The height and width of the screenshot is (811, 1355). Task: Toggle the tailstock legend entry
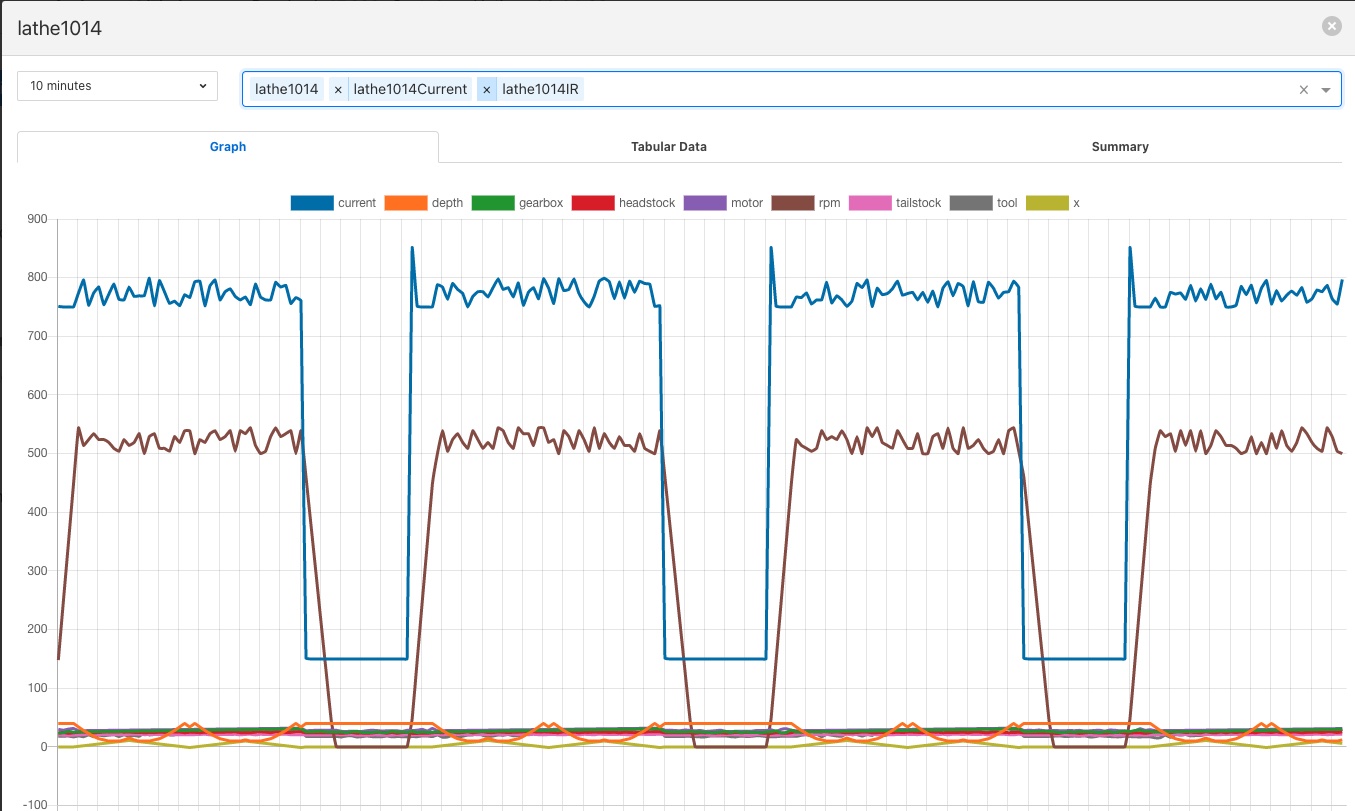(x=895, y=203)
